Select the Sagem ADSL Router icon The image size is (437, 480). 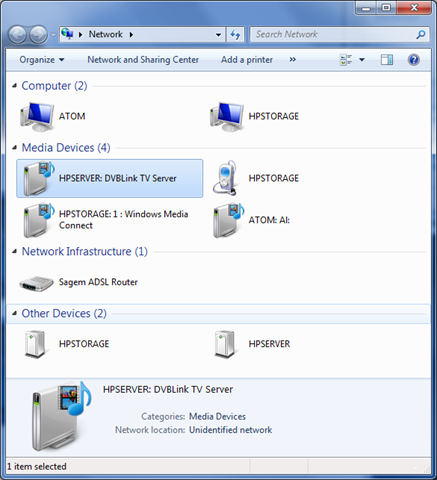tap(36, 283)
